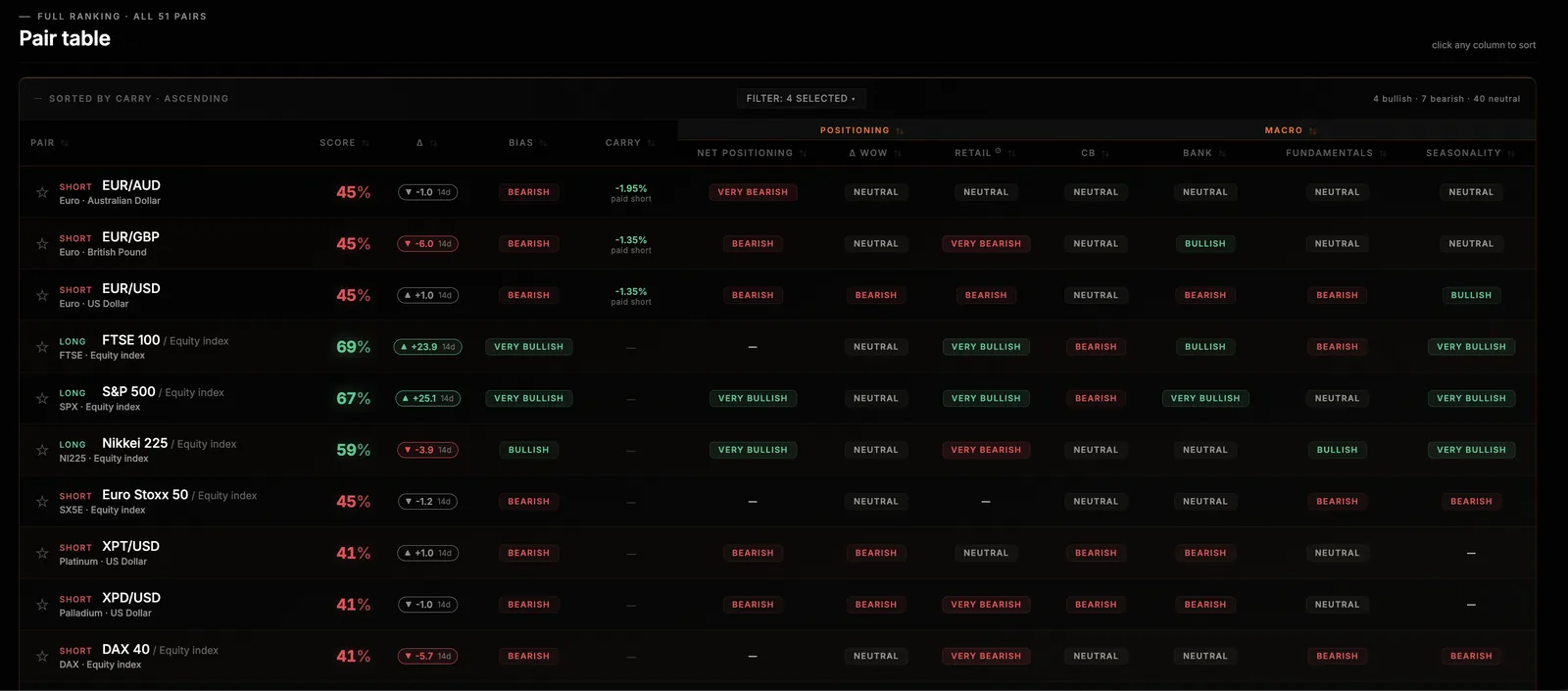
Task: Select the 59% score for Nikkei 225
Action: click(x=353, y=450)
